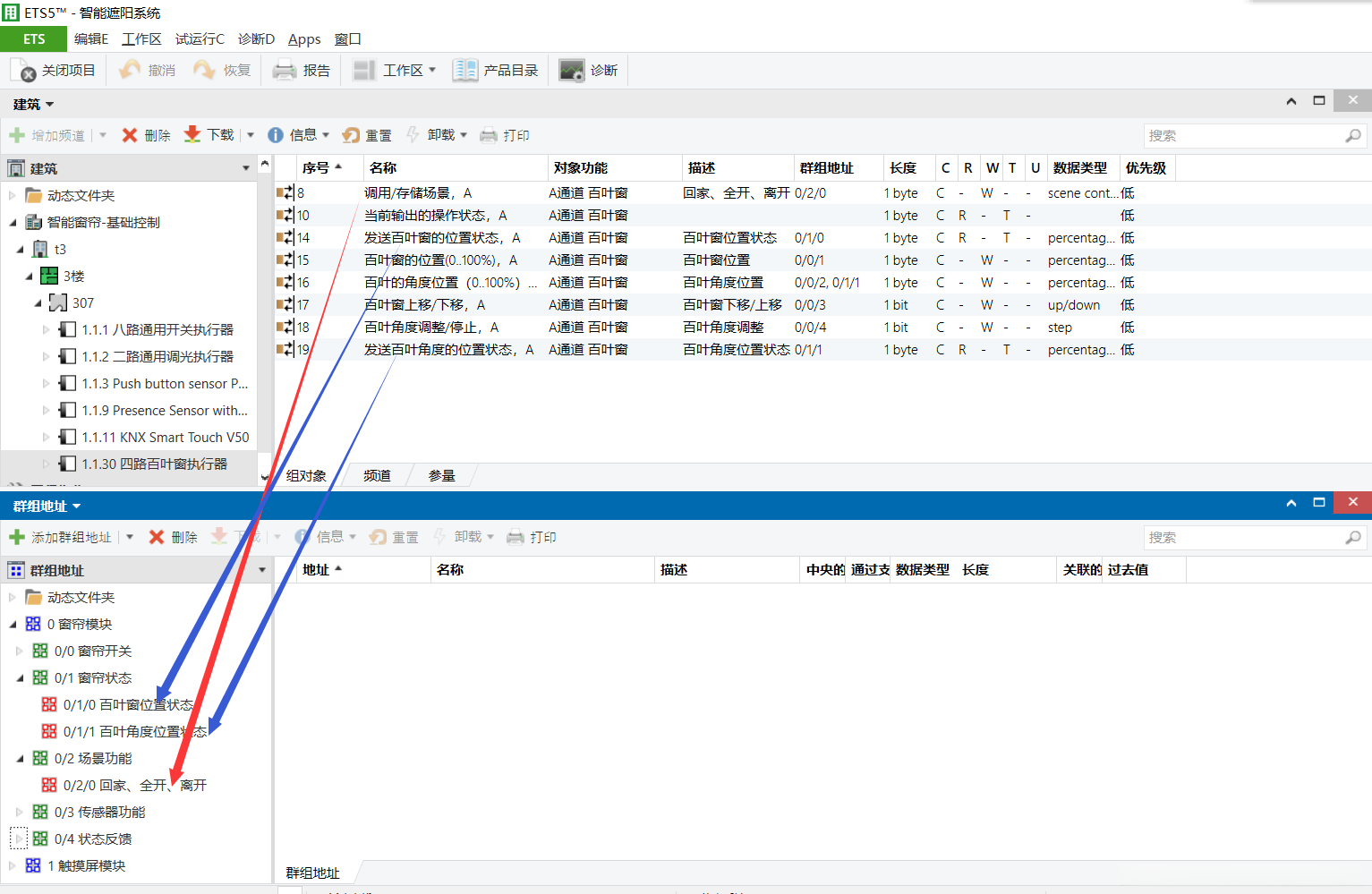Launch the Diagnostics (诊断) monitor icon
This screenshot has height=894, width=1372.
pyautogui.click(x=572, y=70)
